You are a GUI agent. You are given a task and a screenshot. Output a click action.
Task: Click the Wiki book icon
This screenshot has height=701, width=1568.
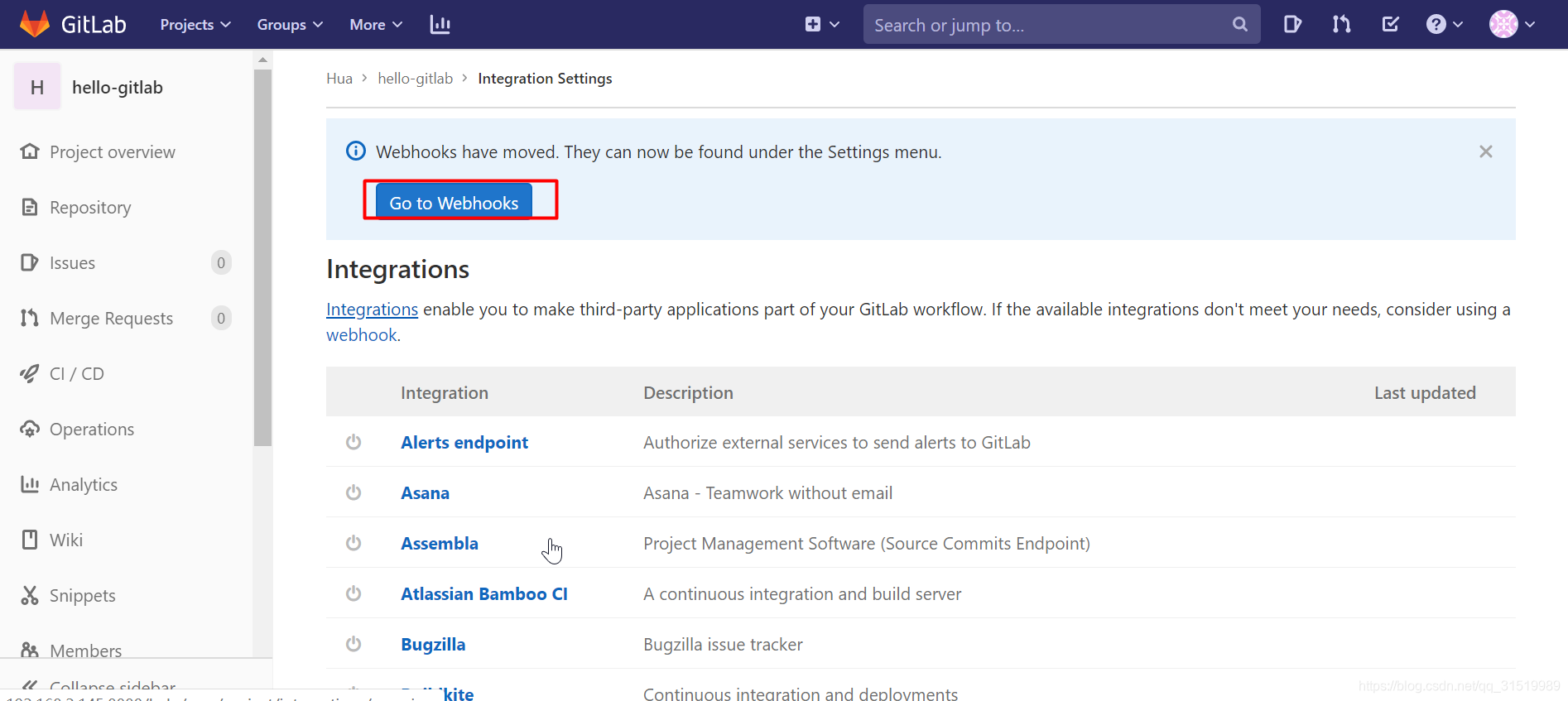point(30,540)
